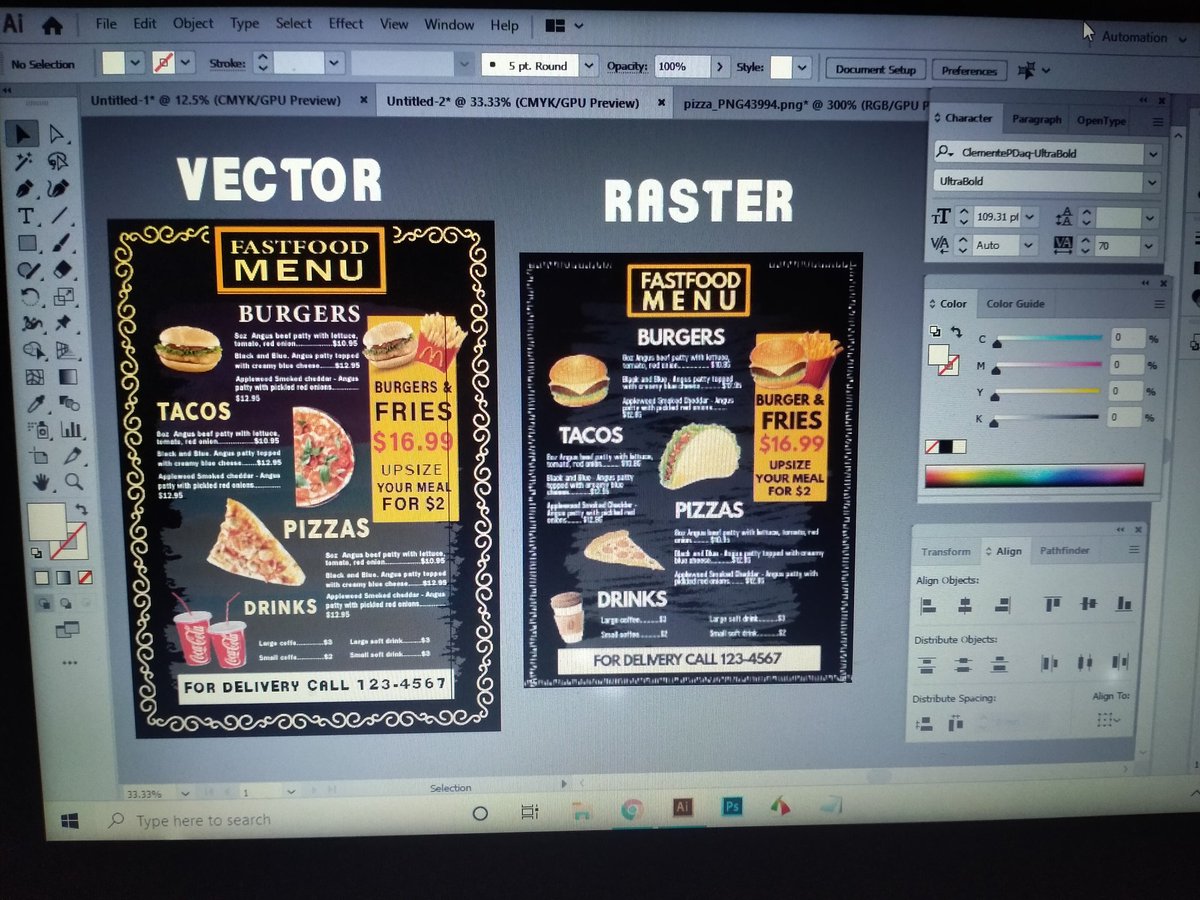
Task: Choose the Lasso tool
Action: [57, 161]
